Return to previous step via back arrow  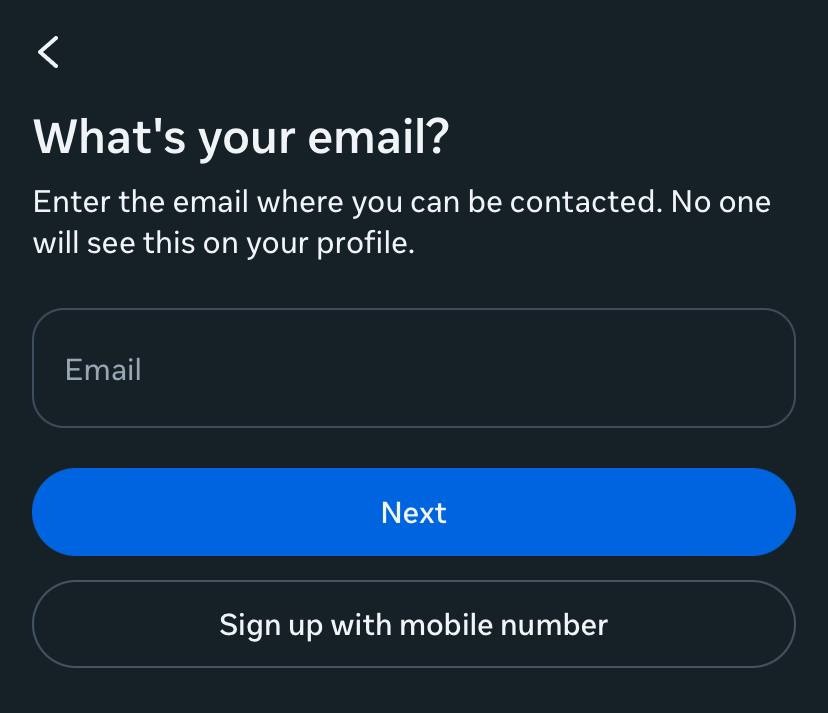click(x=47, y=51)
